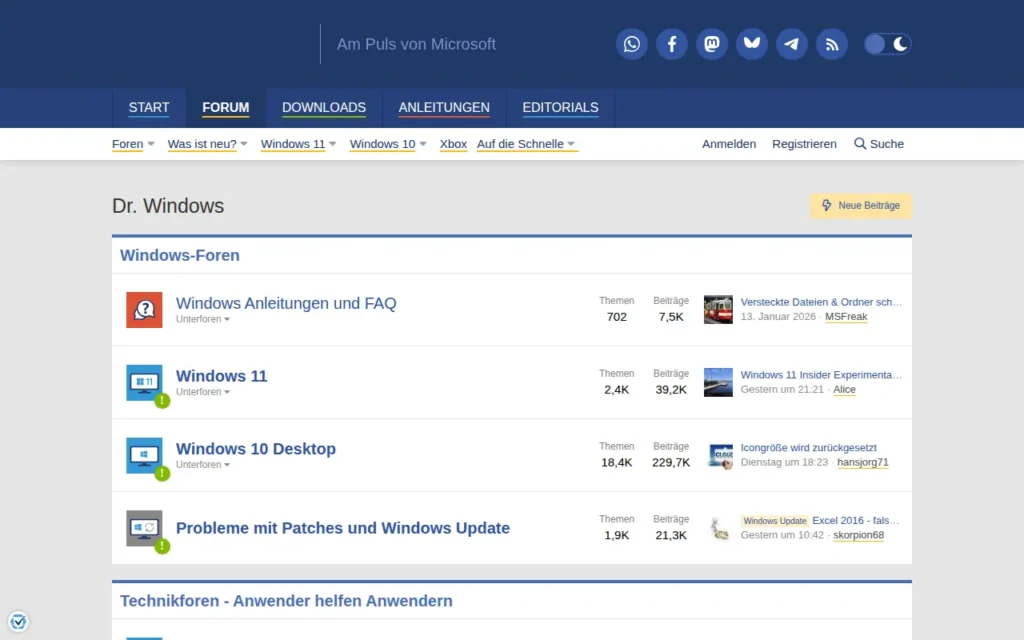Open hansjorg71's user profile
The image size is (1024, 640).
pyautogui.click(x=863, y=462)
